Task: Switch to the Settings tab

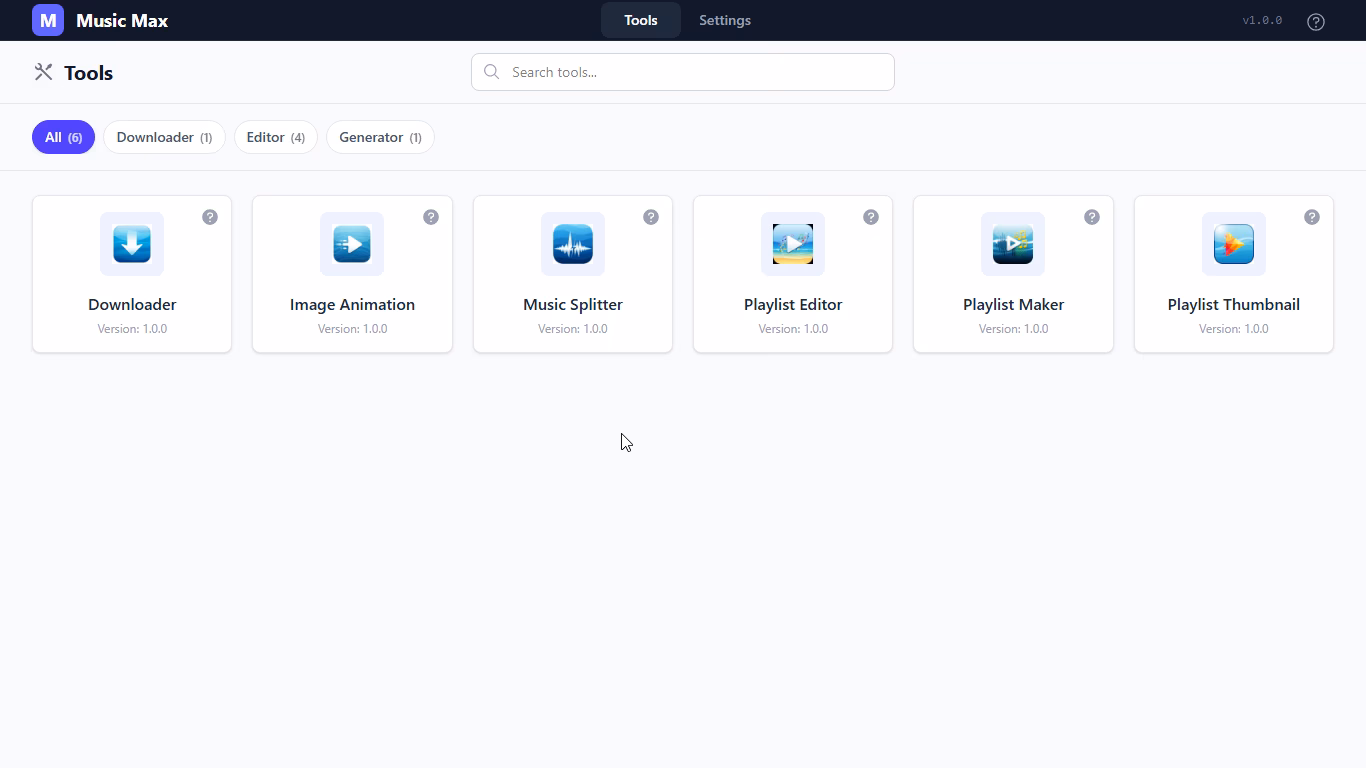Action: [725, 20]
